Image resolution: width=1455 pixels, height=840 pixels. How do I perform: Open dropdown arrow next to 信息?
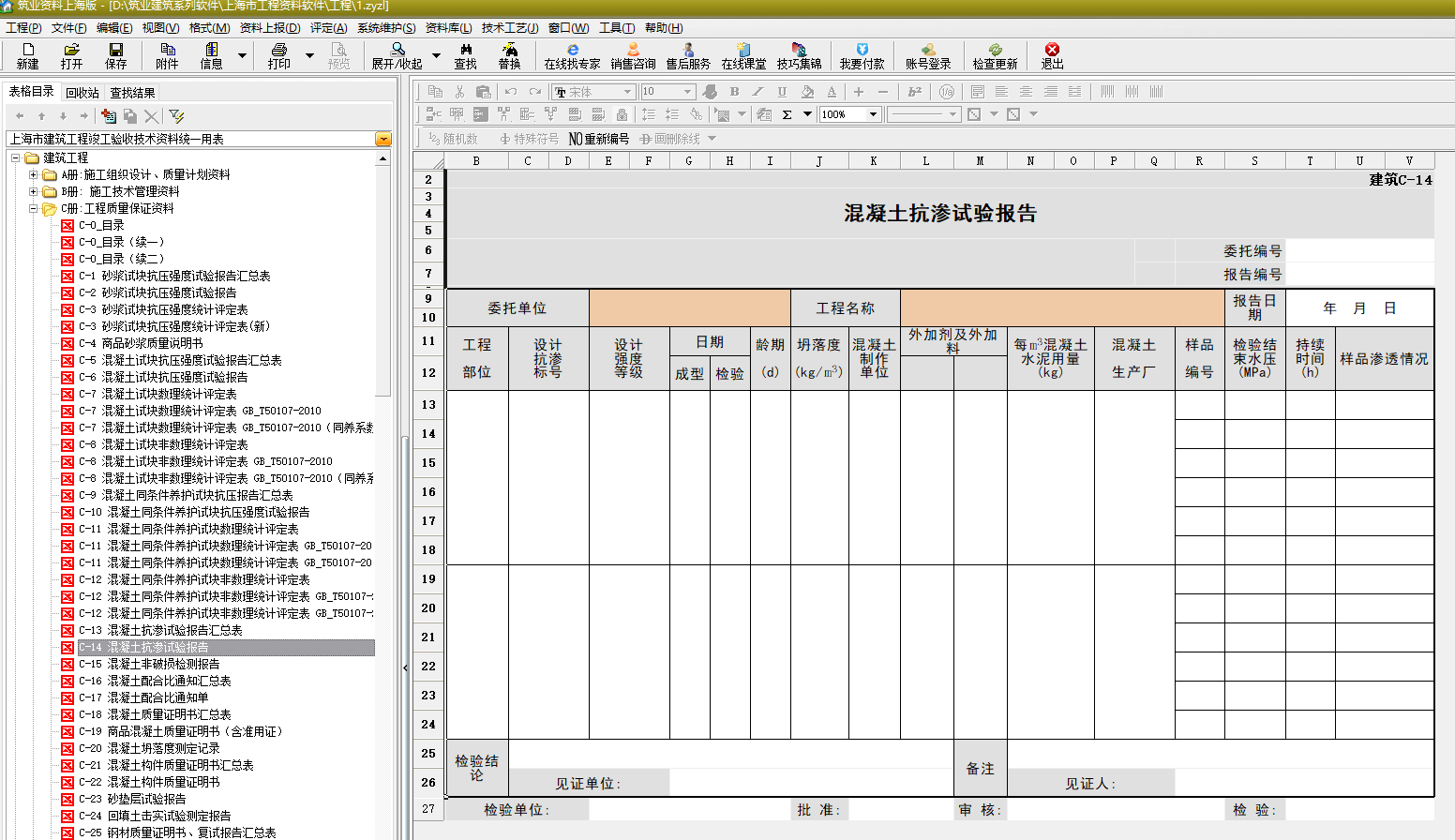pyautogui.click(x=242, y=56)
